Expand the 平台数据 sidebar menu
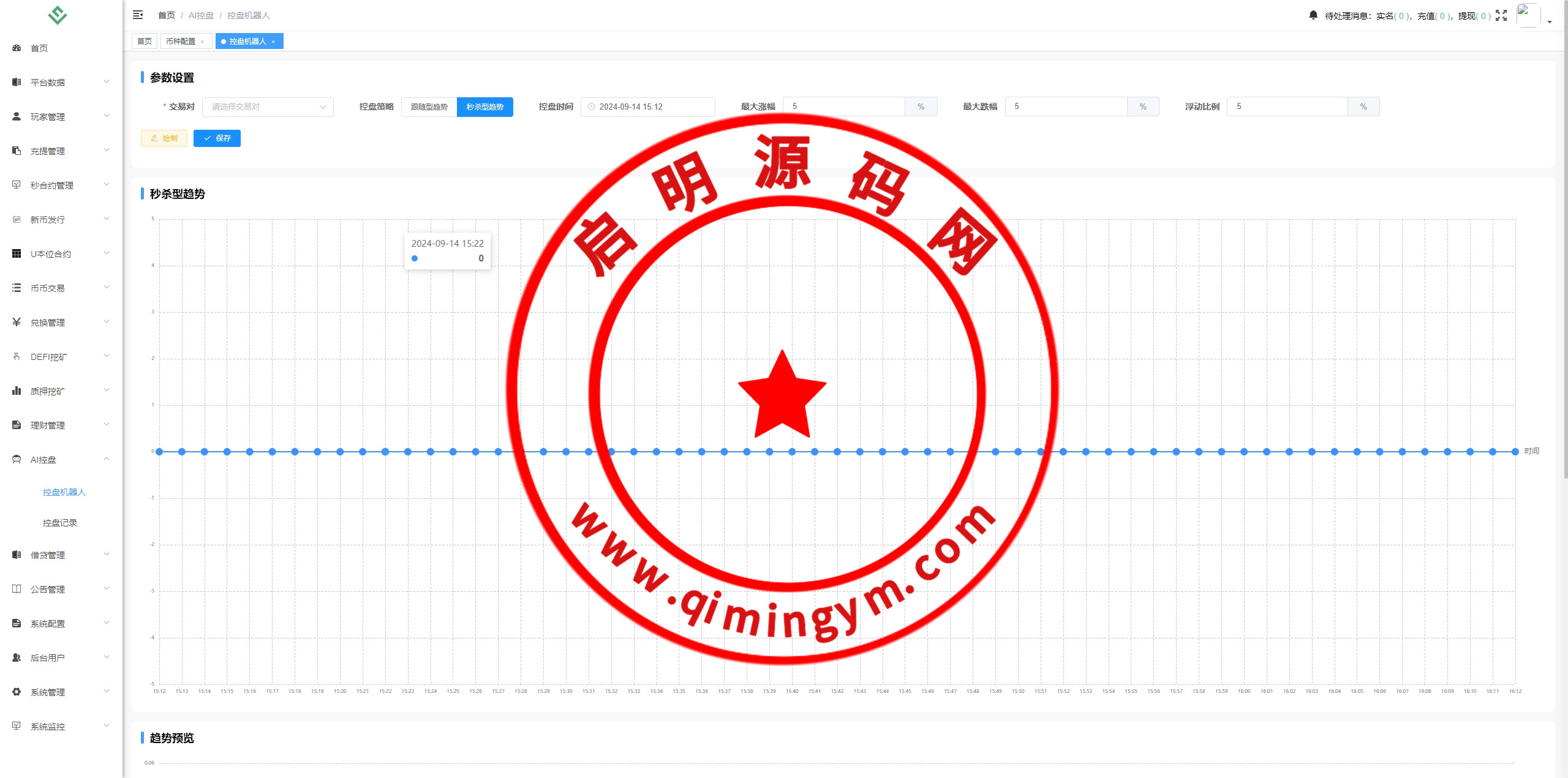This screenshot has height=778, width=1568. tap(61, 82)
